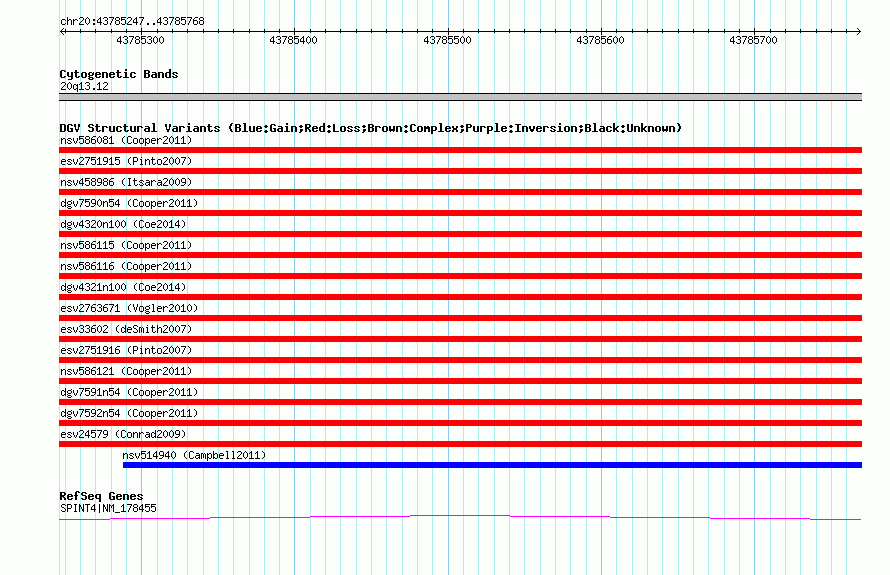Click the nsv586116 (Cooper2011) variant label

[126, 266]
